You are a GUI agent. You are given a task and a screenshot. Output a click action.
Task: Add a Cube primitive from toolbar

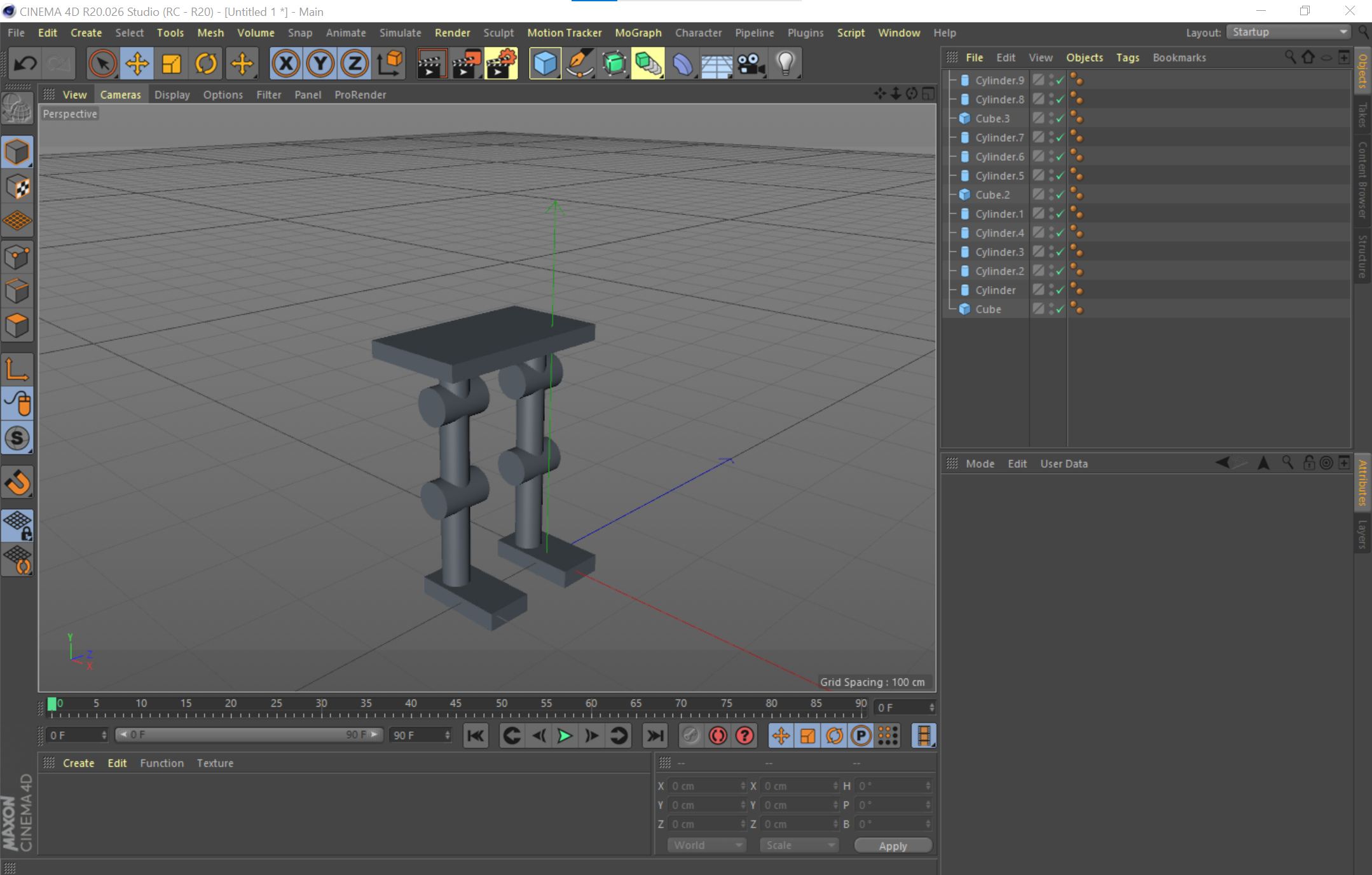click(545, 64)
